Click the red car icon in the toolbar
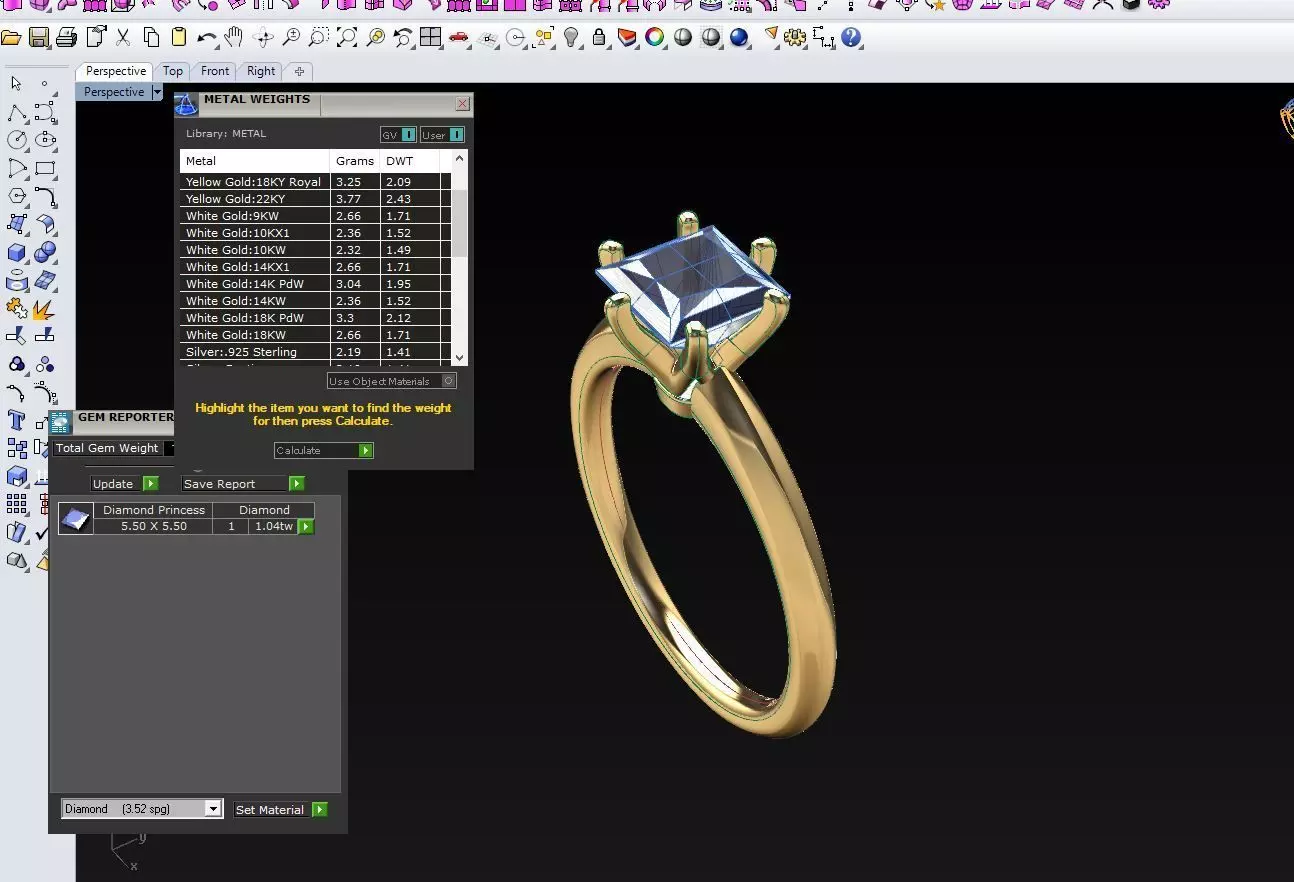 click(x=459, y=38)
